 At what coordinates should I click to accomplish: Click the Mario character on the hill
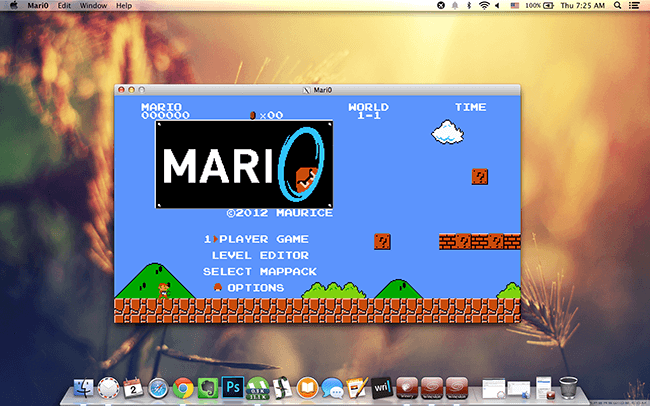(x=164, y=291)
